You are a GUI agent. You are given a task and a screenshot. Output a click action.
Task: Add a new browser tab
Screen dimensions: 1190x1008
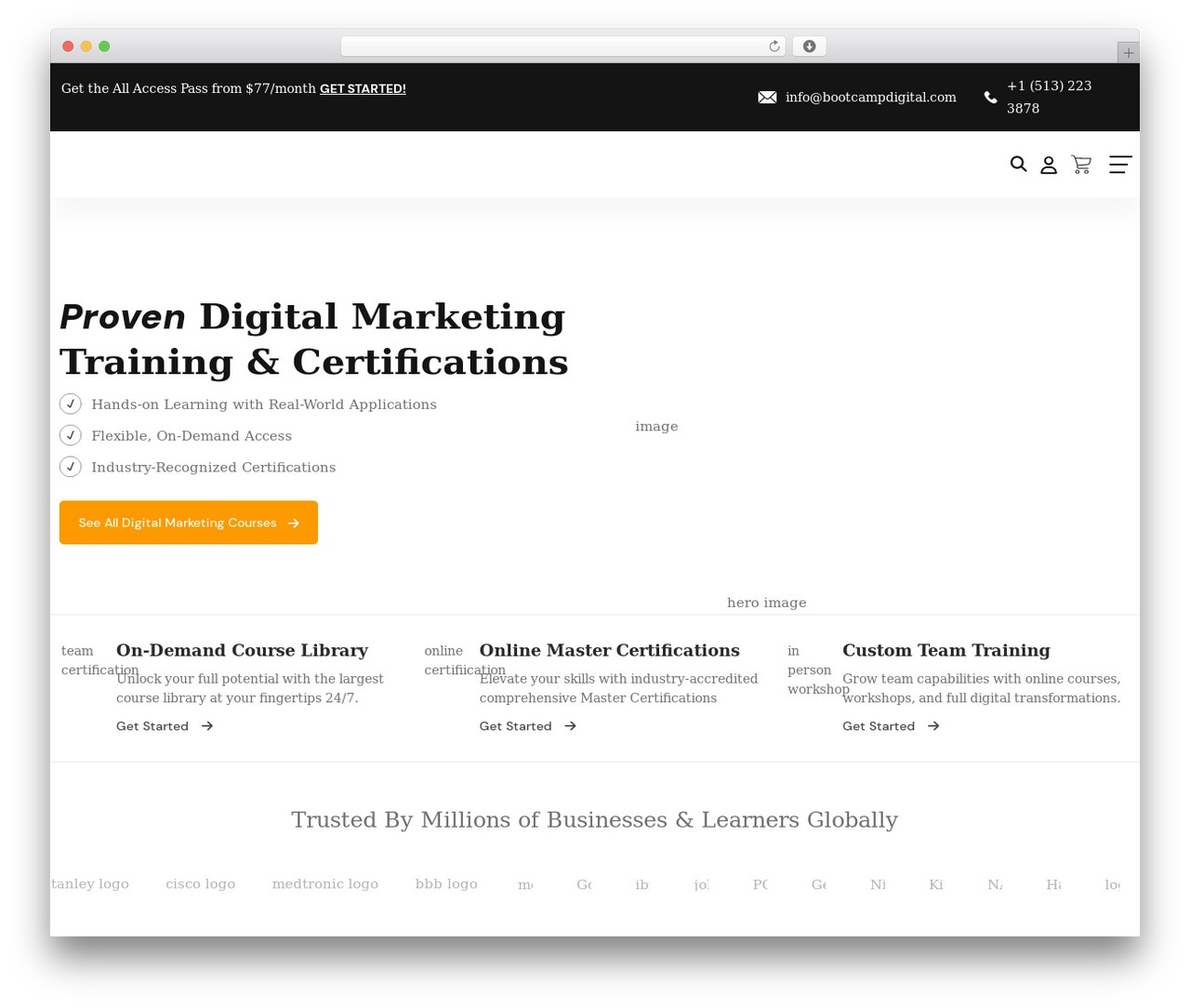coord(1128,53)
